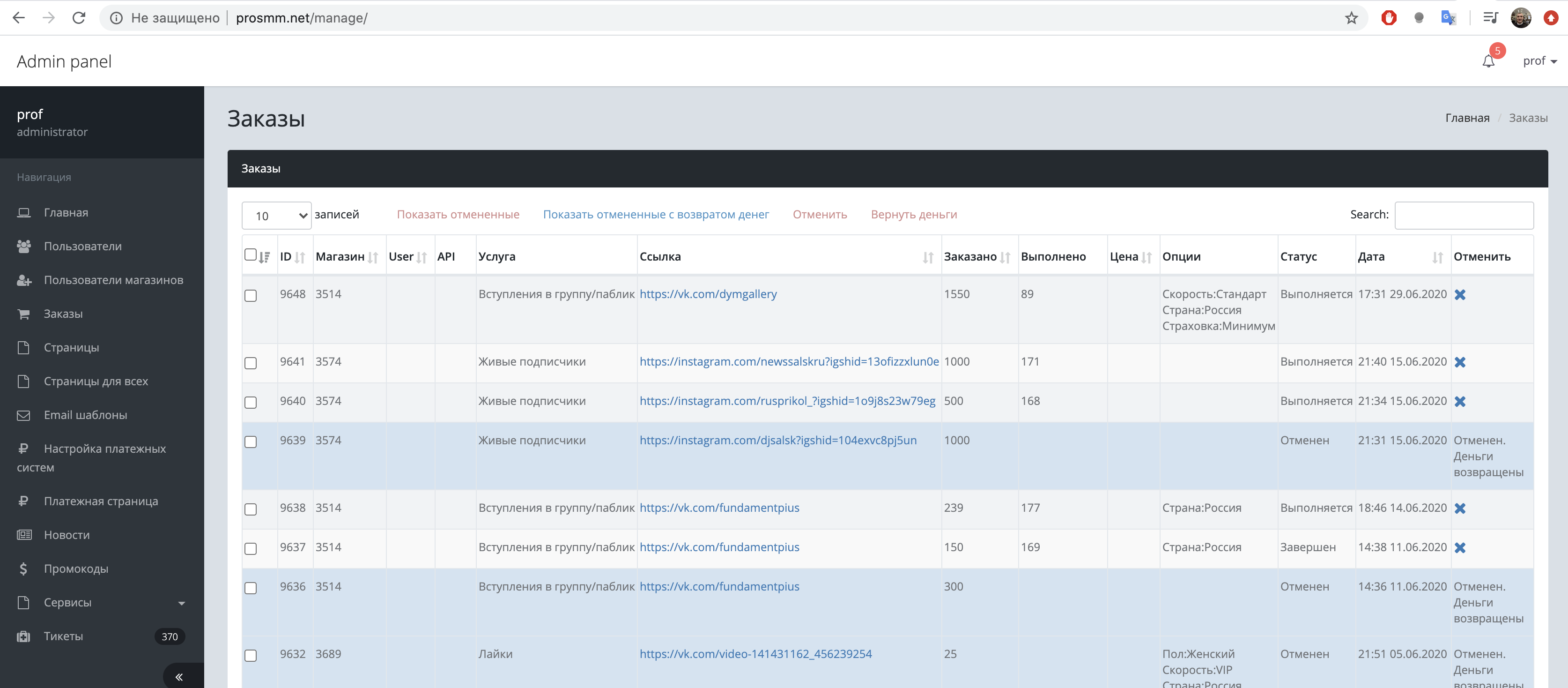Click the Заказано column sort arrows
The width and height of the screenshot is (1568, 688).
[1005, 258]
